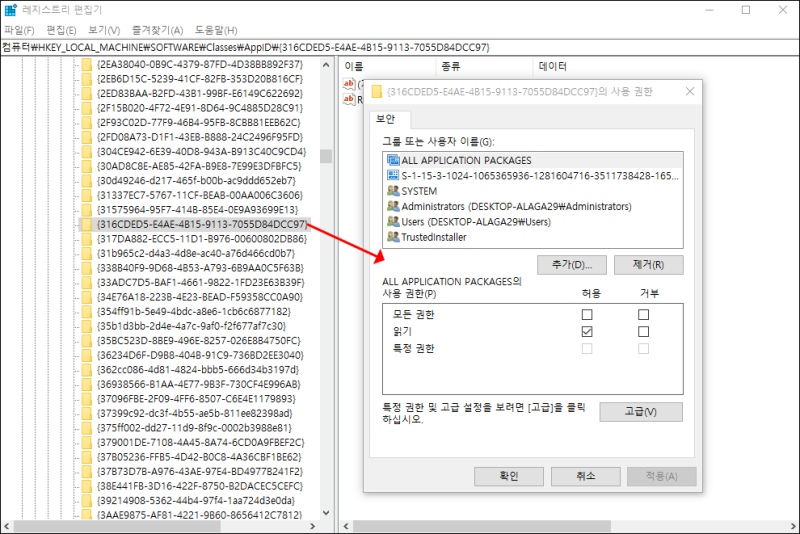Click folder icon of {338B40F9-9D68-4B53-A793-6B9AA0C5F63B}
This screenshot has width=800, height=534.
click(x=87, y=268)
